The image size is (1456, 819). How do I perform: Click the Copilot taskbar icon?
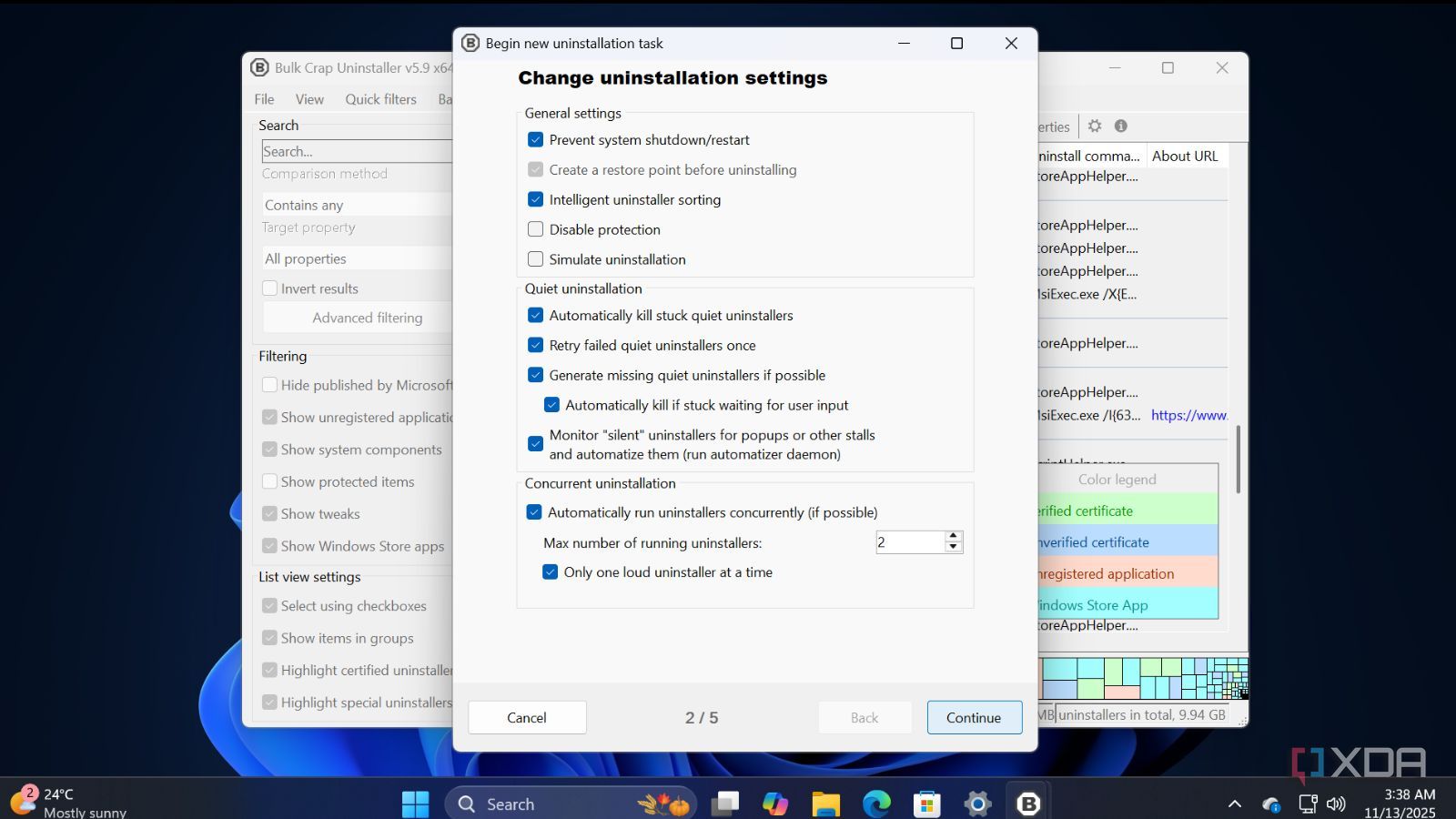[x=775, y=804]
